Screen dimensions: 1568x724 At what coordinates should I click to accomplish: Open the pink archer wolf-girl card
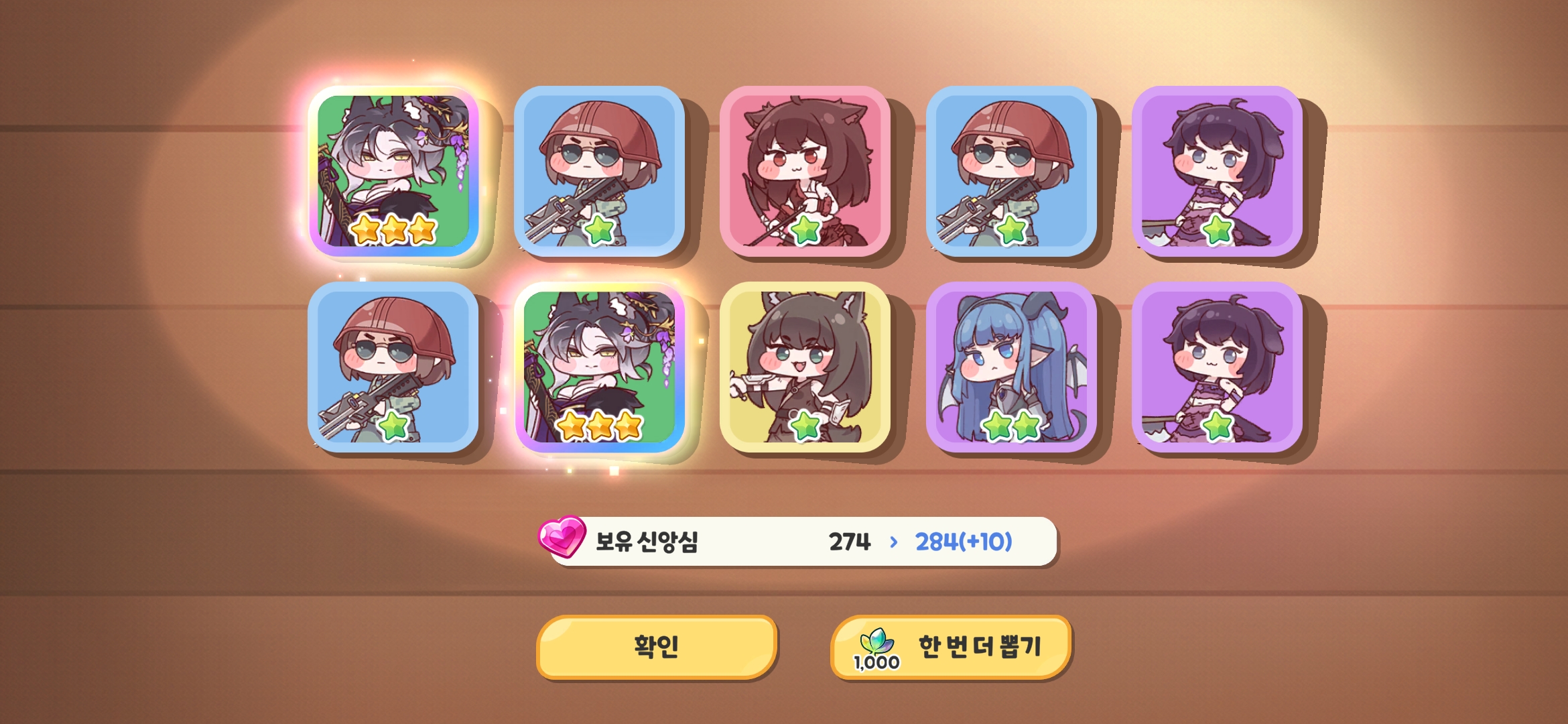click(805, 171)
